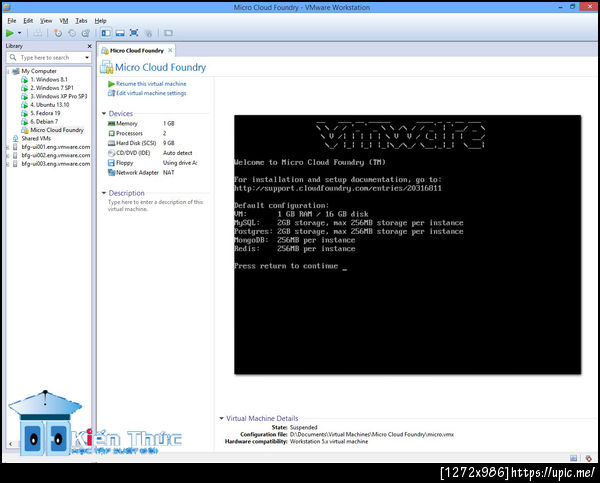This screenshot has height=483, width=600.
Task: Select 4. Ubuntu 13.10 virtual machine
Action: coord(50,105)
